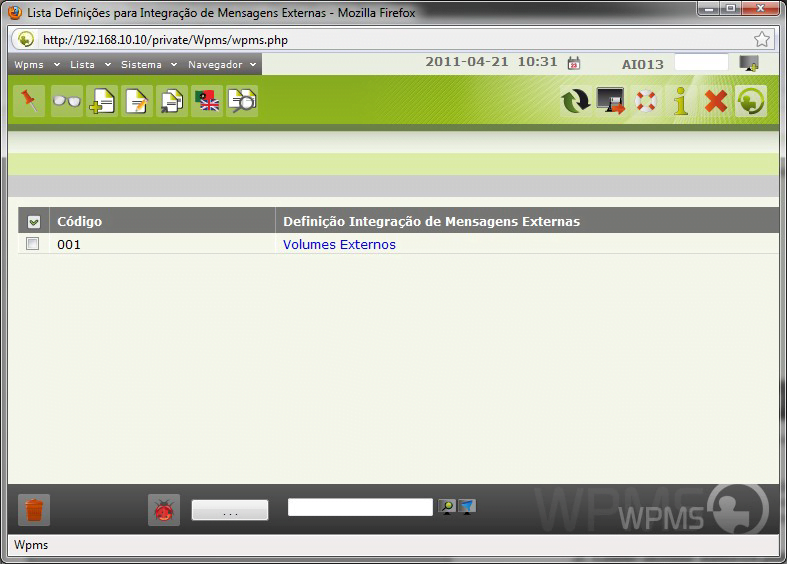Click the '. . .' button in footer
The height and width of the screenshot is (564, 787).
pyautogui.click(x=230, y=510)
